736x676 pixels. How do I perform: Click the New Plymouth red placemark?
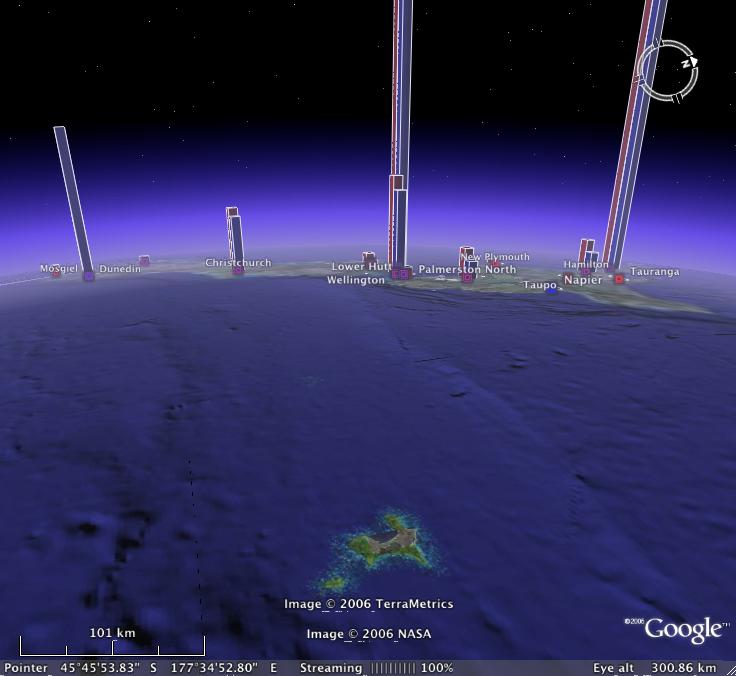[493, 265]
